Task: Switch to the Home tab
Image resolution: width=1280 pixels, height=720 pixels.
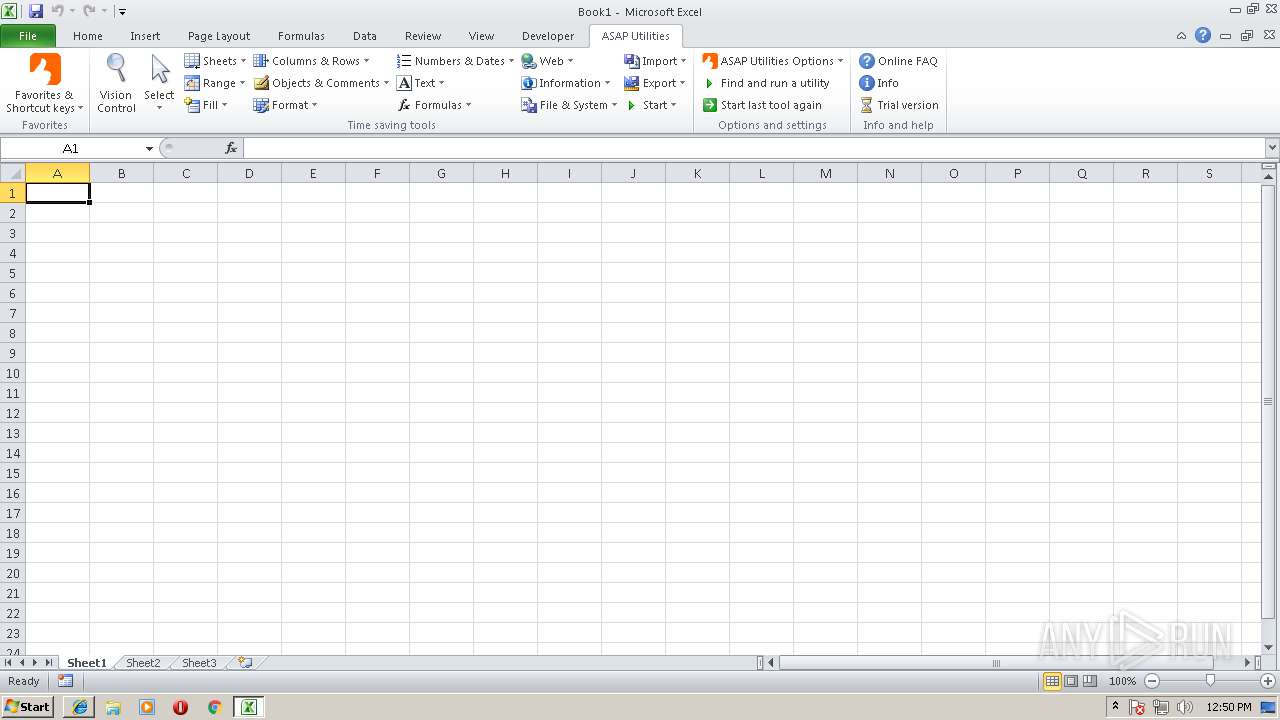Action: tap(88, 36)
